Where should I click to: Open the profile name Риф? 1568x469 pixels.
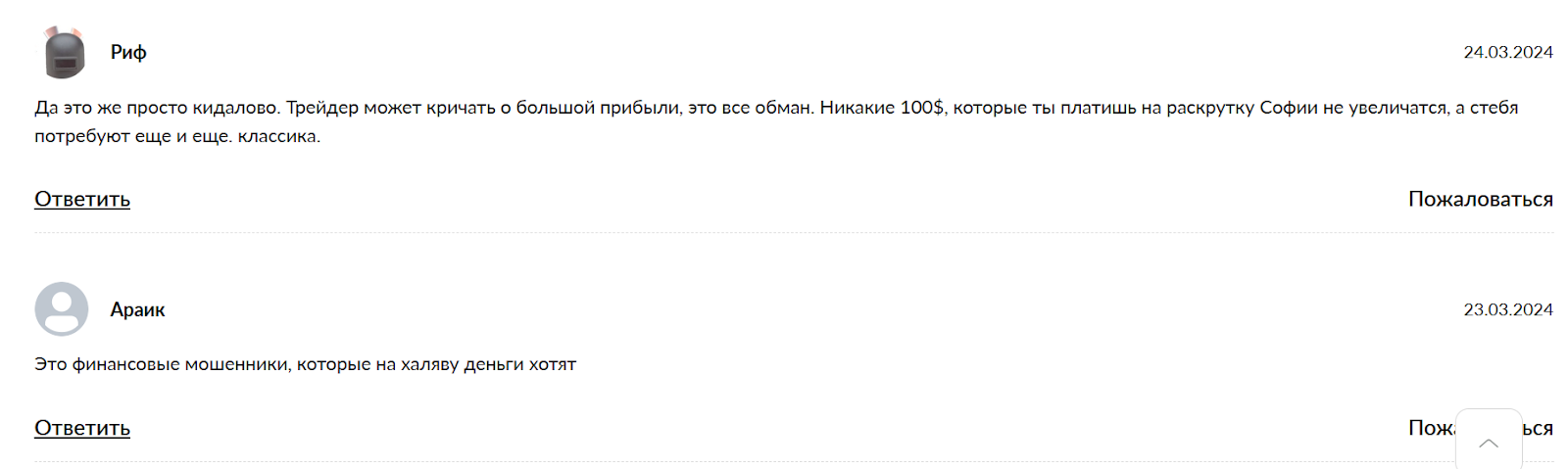tap(128, 53)
